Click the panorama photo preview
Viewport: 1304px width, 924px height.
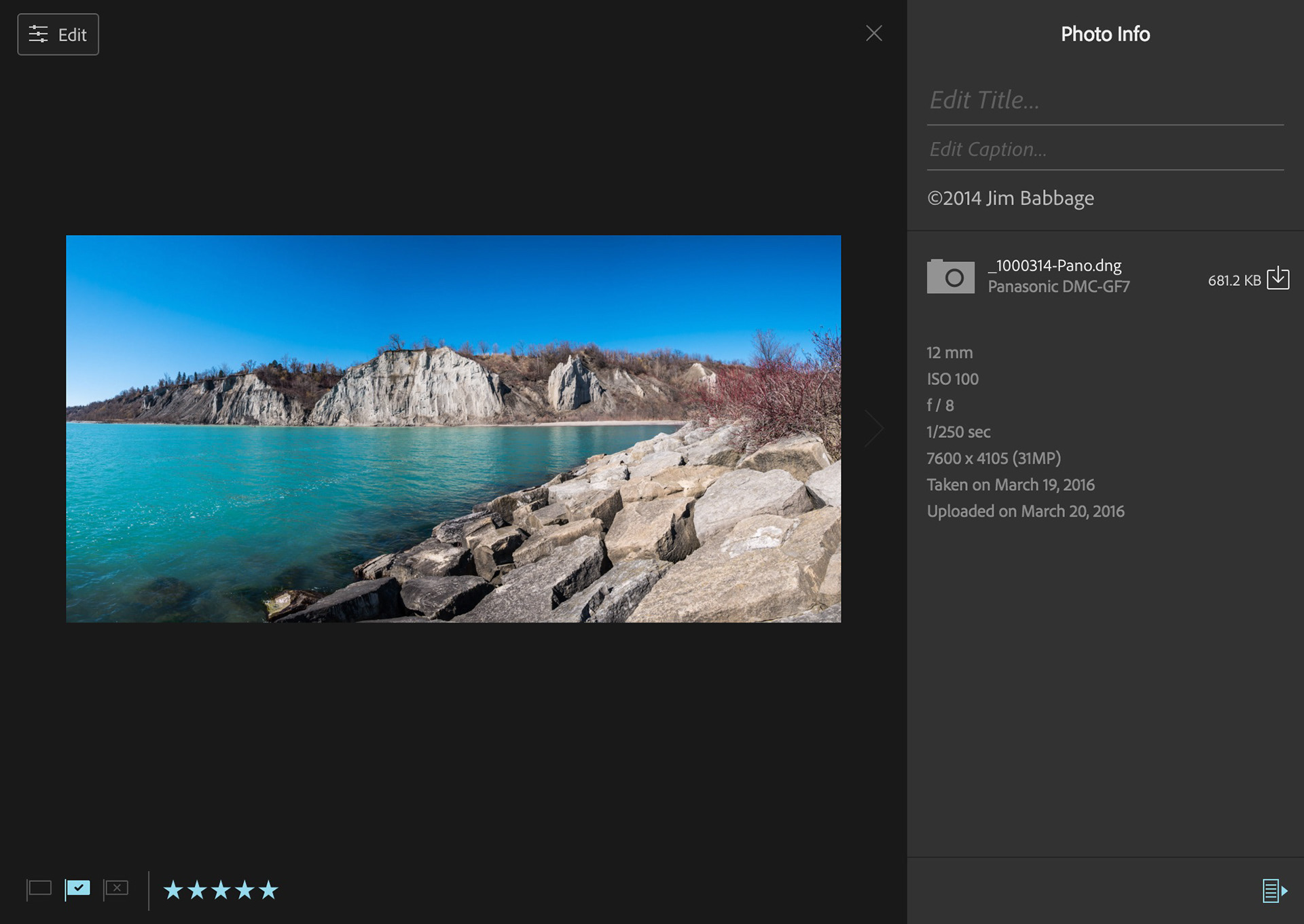[x=453, y=428]
